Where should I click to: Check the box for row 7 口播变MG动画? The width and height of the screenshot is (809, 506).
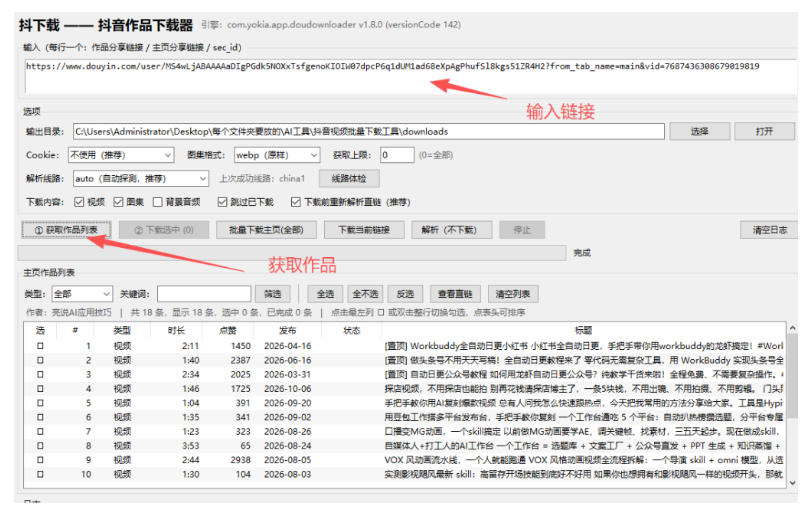(x=40, y=431)
